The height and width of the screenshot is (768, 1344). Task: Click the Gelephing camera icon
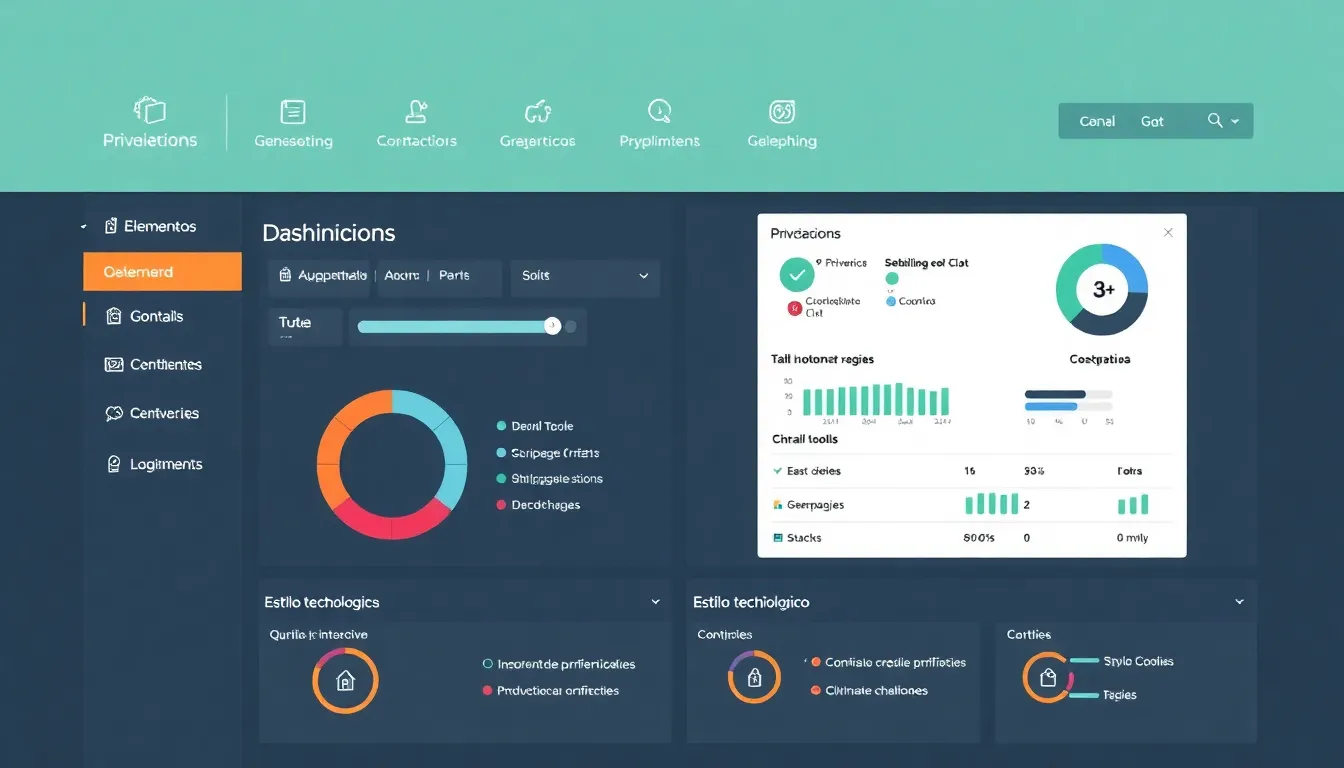(781, 112)
